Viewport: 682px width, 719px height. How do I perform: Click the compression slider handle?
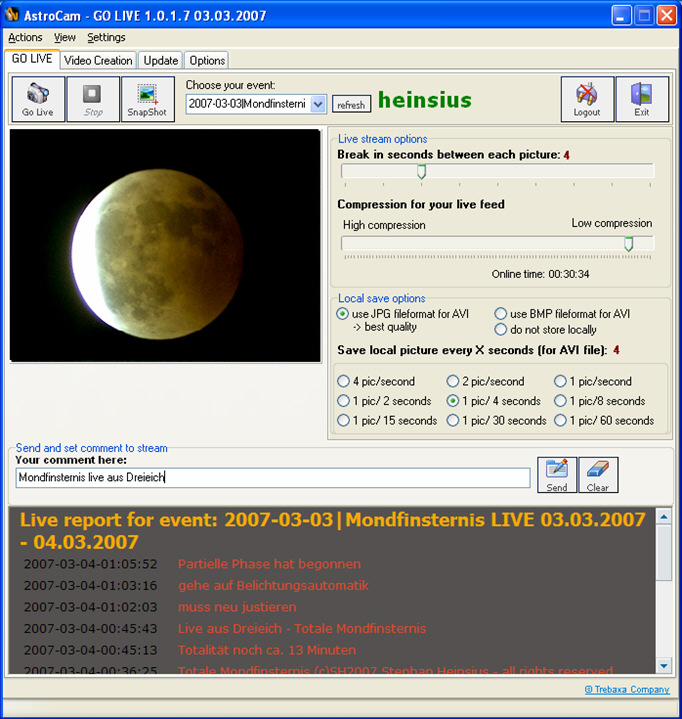click(628, 244)
